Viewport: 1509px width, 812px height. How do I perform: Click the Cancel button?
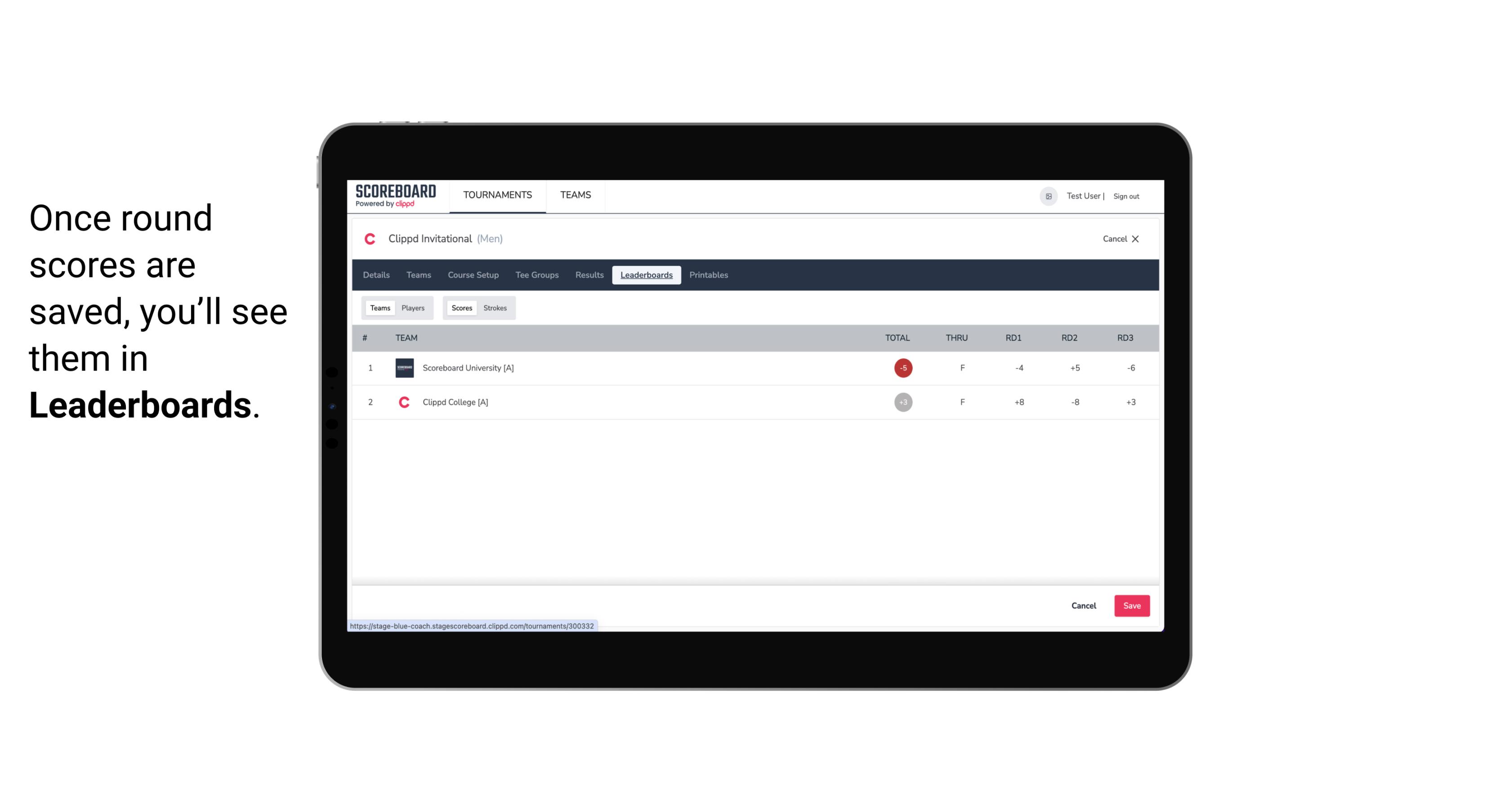tap(1084, 605)
